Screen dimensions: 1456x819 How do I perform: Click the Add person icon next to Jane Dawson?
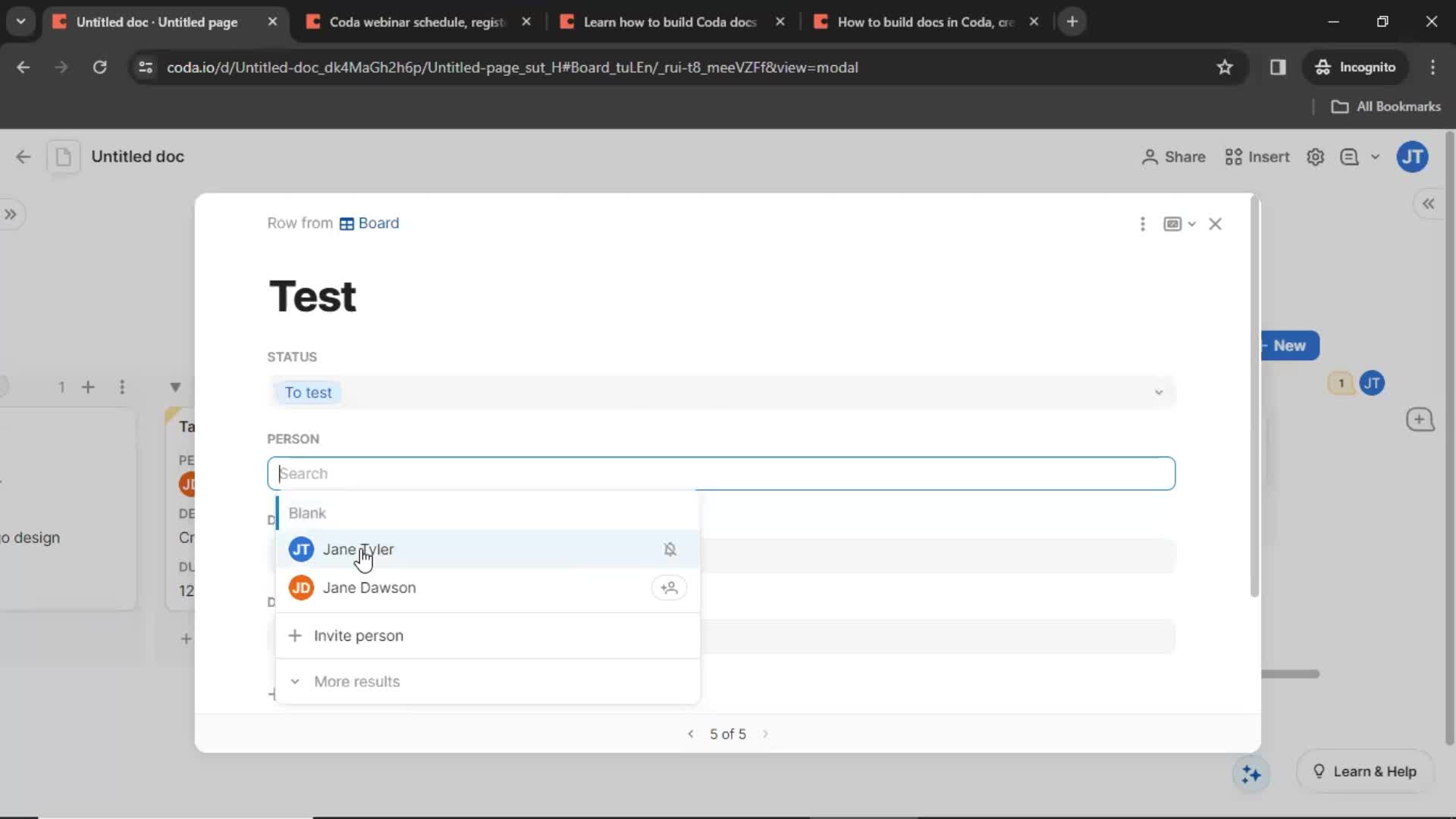pyautogui.click(x=669, y=587)
